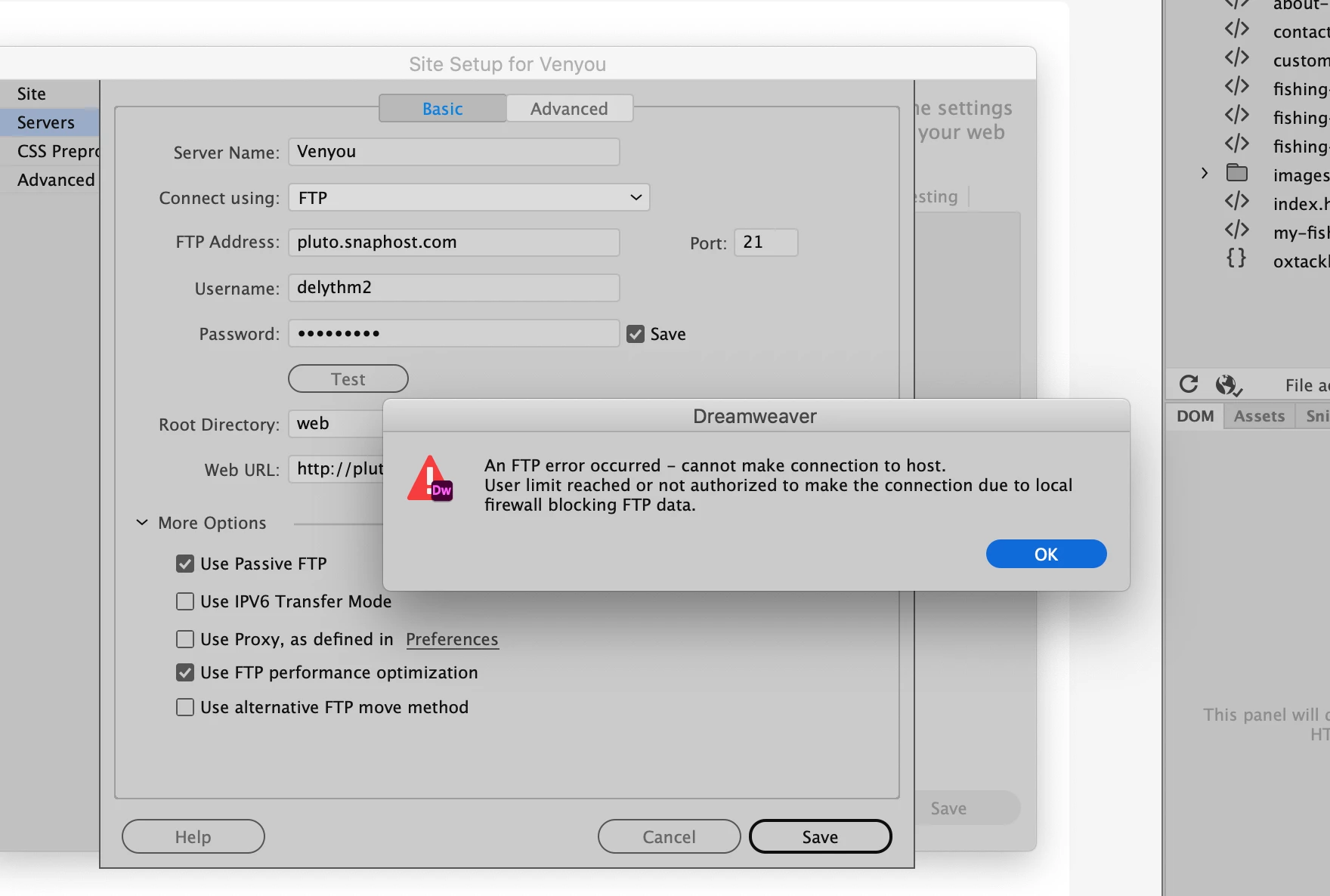Click the Help button
The height and width of the screenshot is (896, 1330).
(x=193, y=836)
